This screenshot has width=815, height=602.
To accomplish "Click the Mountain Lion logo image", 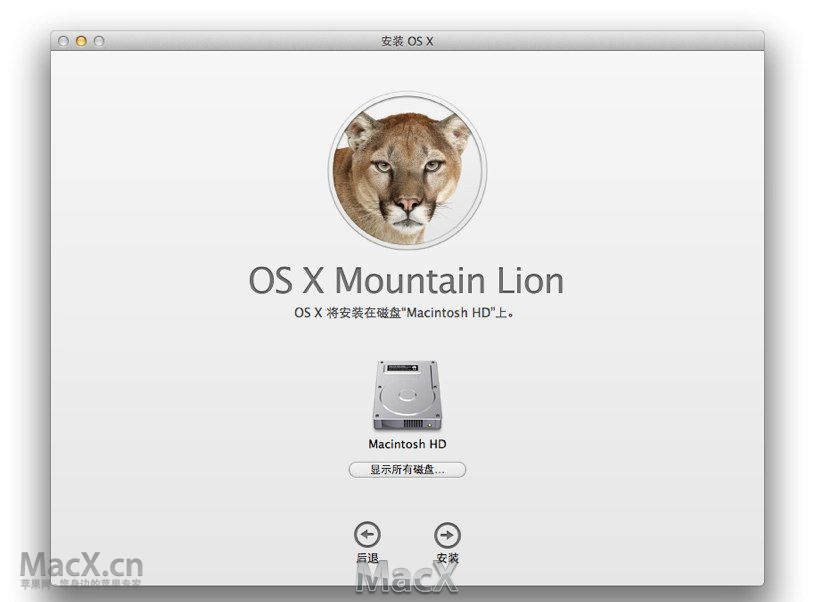I will click(407, 171).
